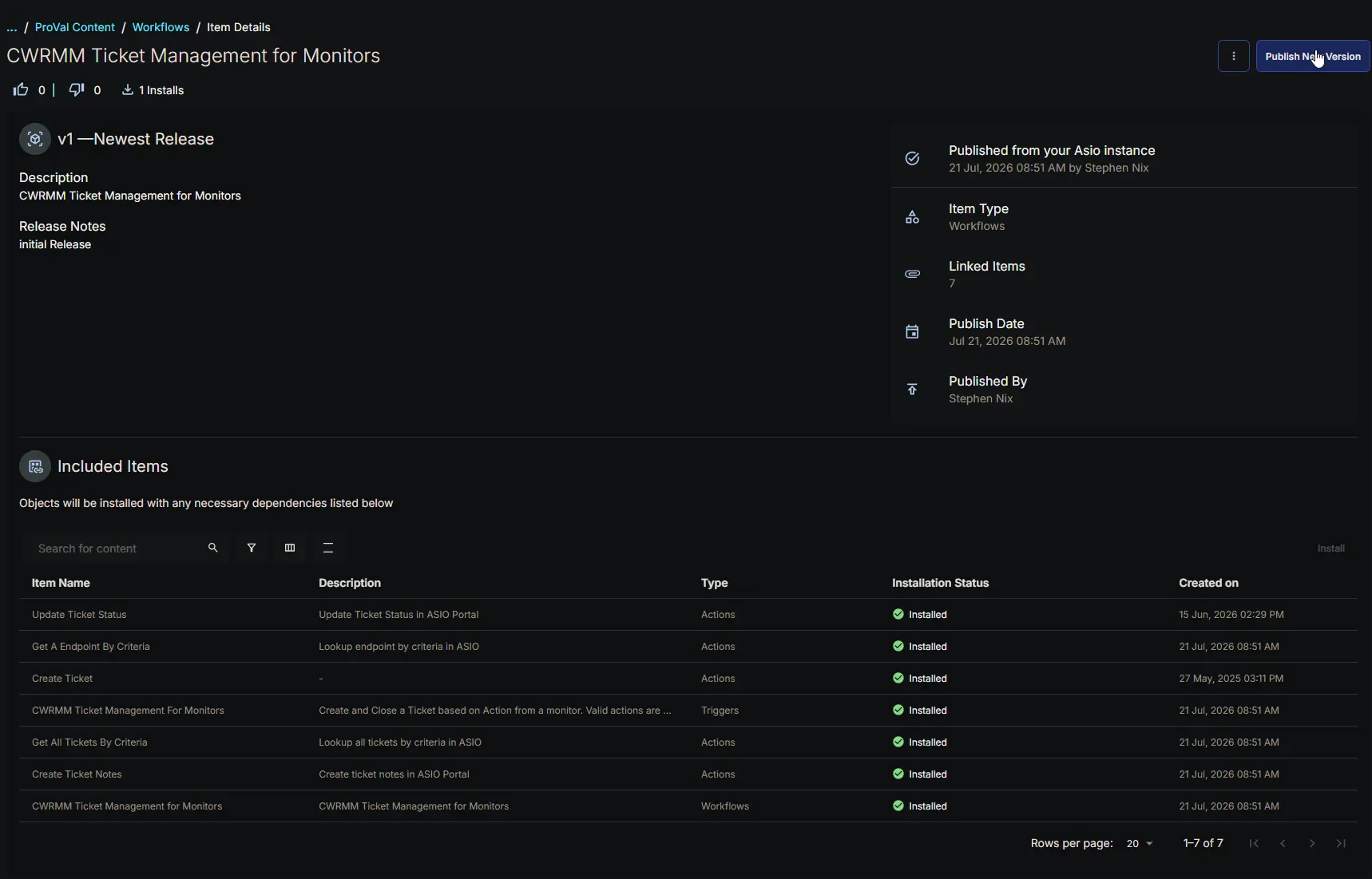Click the Publish New Version button
Viewport: 1372px width, 879px height.
pyautogui.click(x=1313, y=57)
